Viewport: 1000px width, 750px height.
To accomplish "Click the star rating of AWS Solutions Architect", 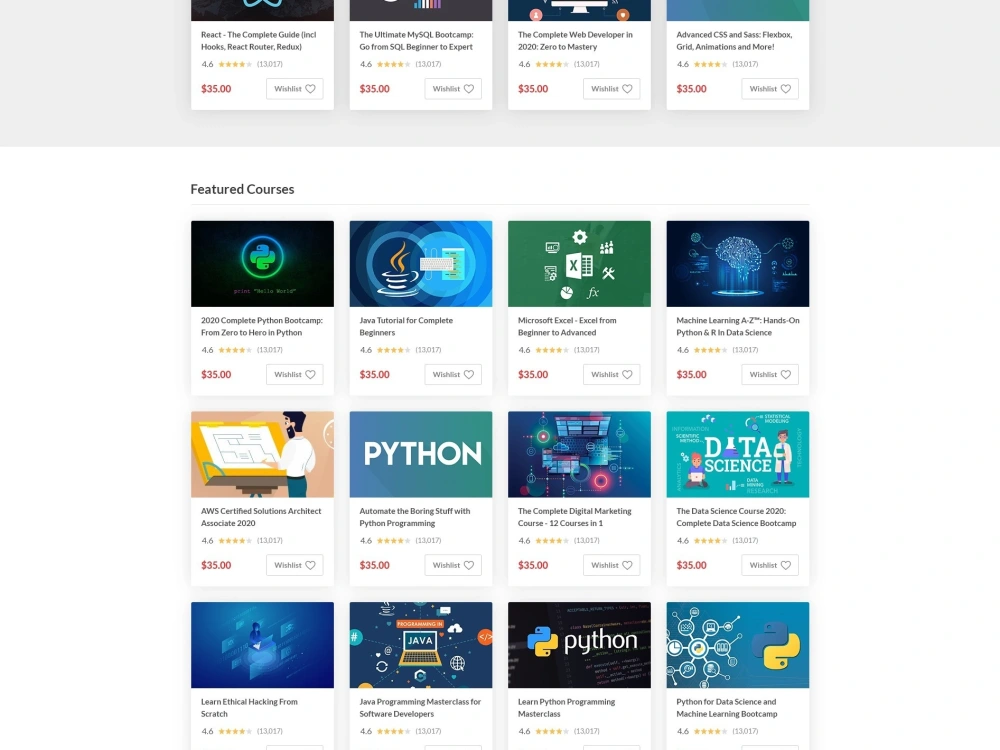I will click(235, 541).
